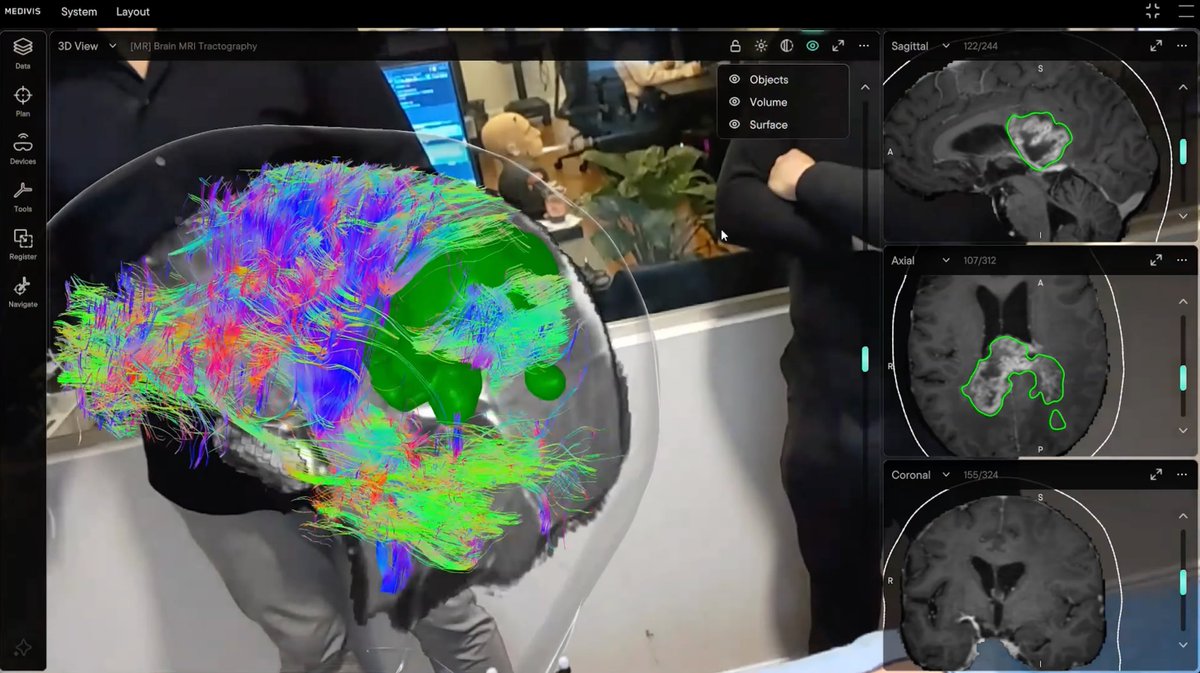Select Surface in the visibility menu
Viewport: 1200px width, 673px height.
tap(768, 125)
